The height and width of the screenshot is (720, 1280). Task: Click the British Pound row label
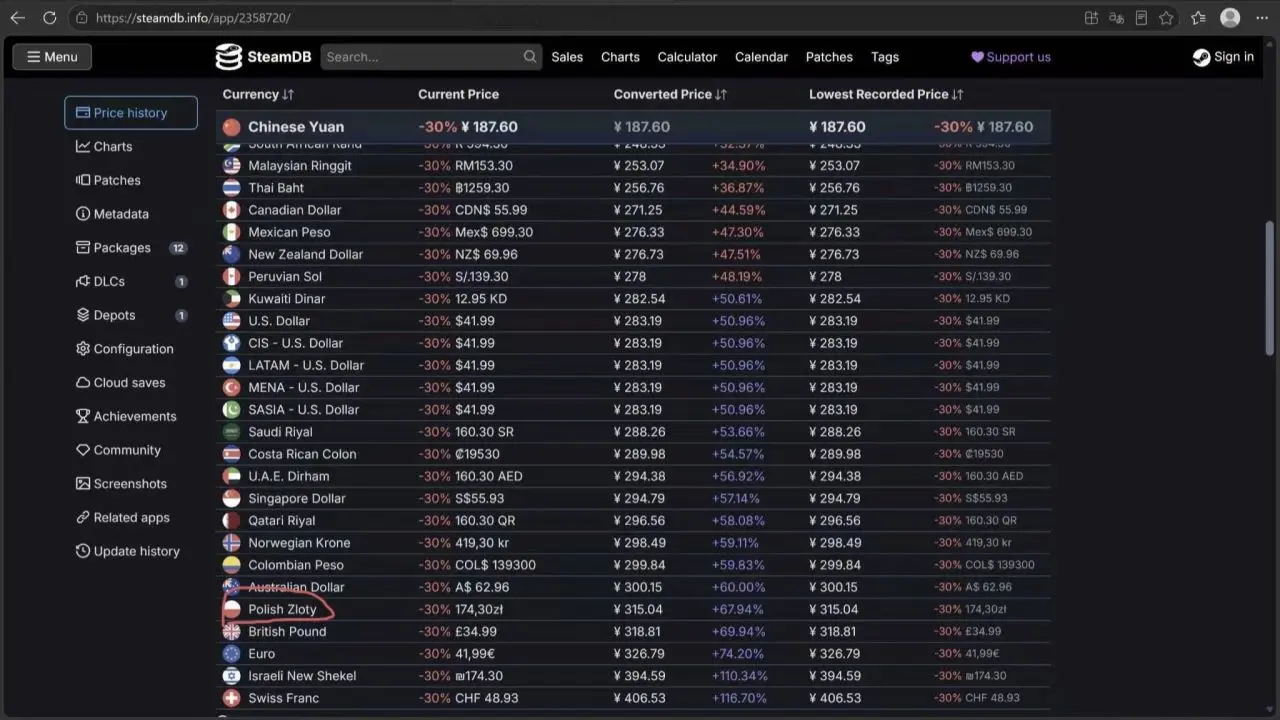[287, 632]
